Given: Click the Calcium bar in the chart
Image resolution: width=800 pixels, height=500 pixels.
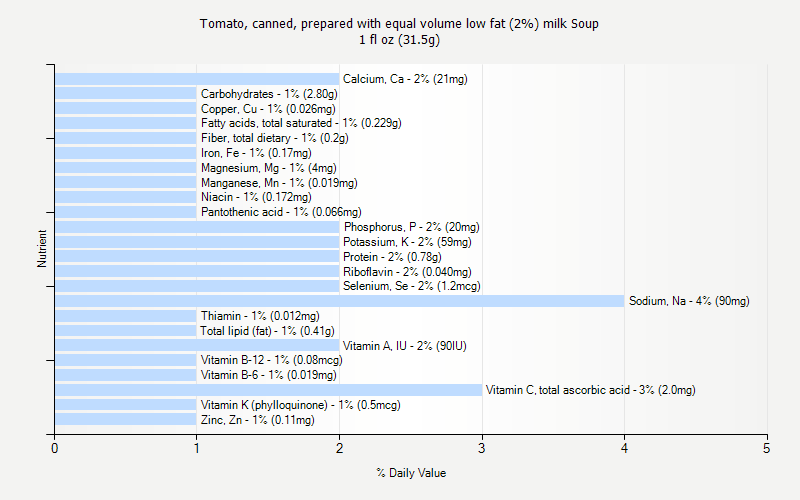Looking at the screenshot, I should point(197,79).
